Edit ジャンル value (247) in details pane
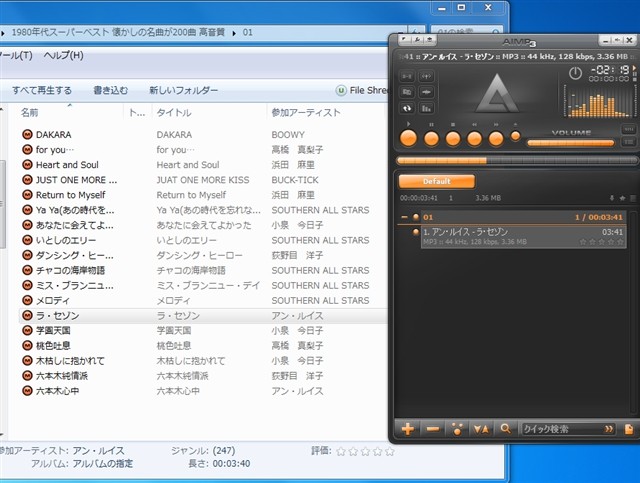This screenshot has width=640, height=483. (x=224, y=451)
